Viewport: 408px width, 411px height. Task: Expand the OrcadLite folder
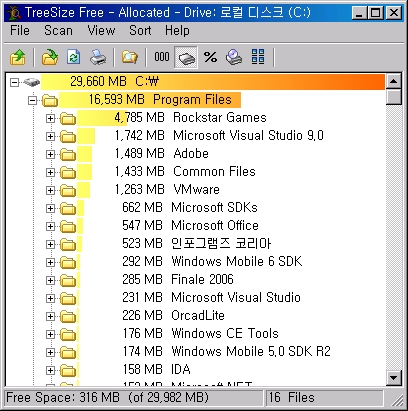coord(50,316)
